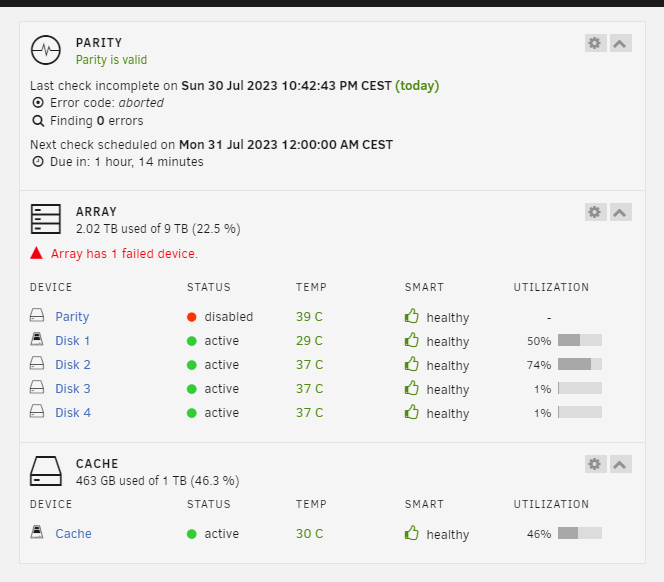Open the Parity device link

(72, 317)
